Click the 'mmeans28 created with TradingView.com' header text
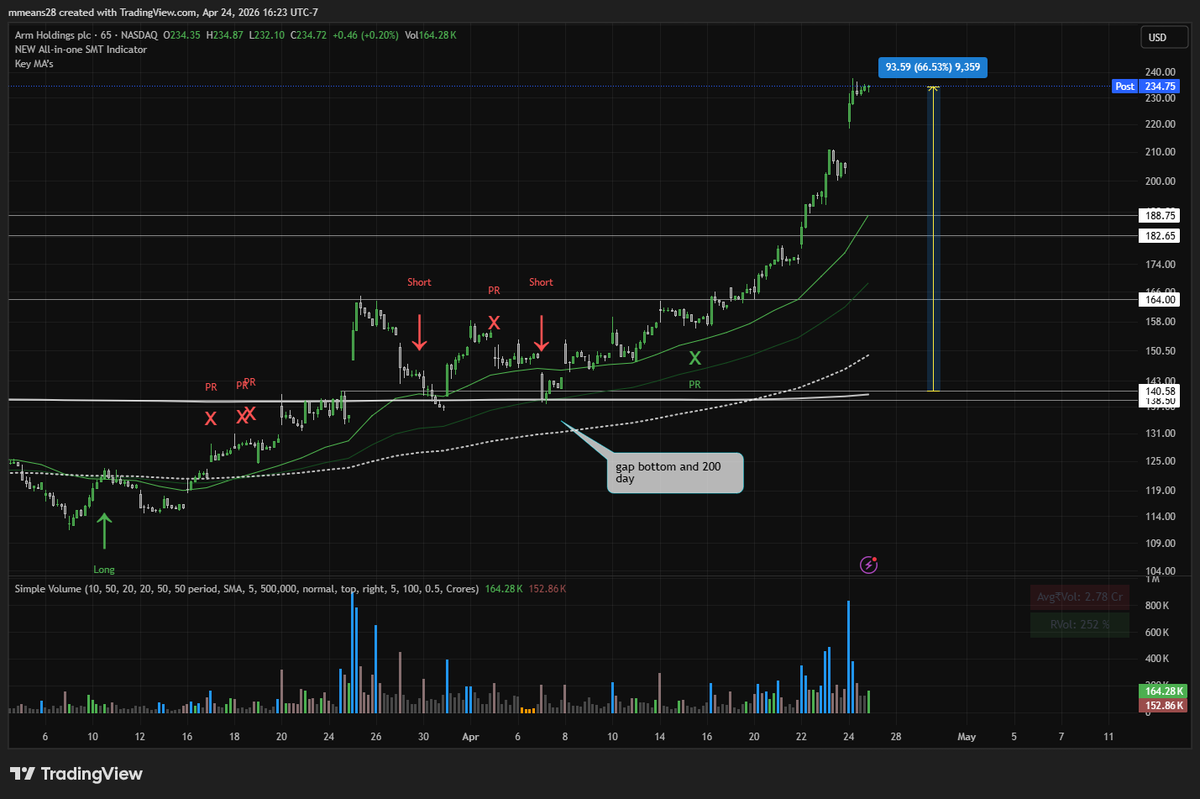This screenshot has width=1200, height=799. tap(102, 12)
